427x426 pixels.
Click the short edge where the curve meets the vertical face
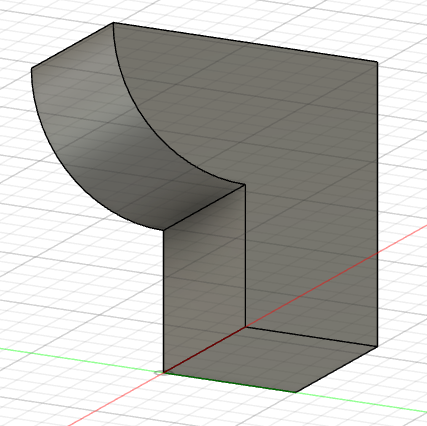tap(204, 207)
